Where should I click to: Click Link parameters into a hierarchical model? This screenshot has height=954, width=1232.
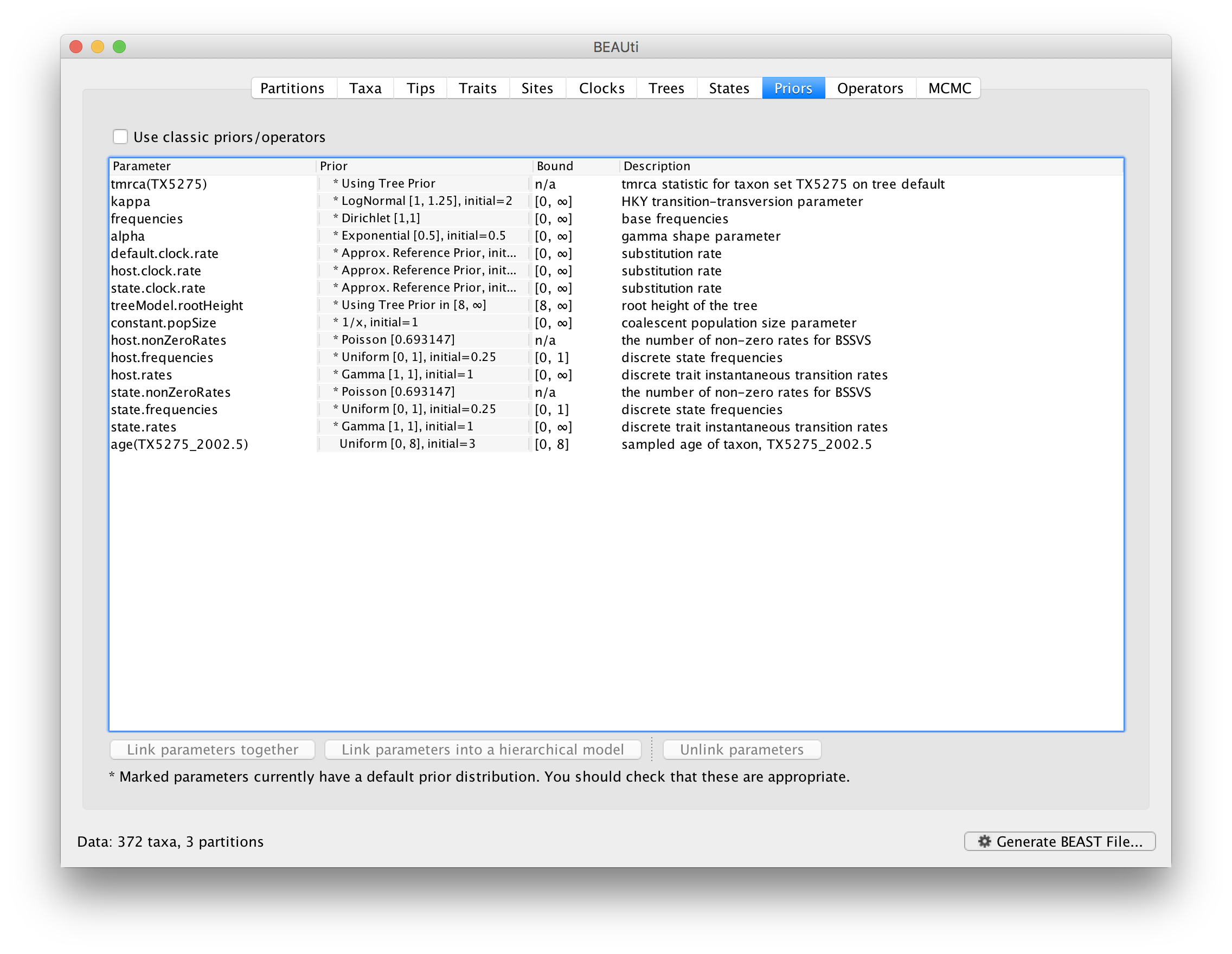[x=483, y=749]
